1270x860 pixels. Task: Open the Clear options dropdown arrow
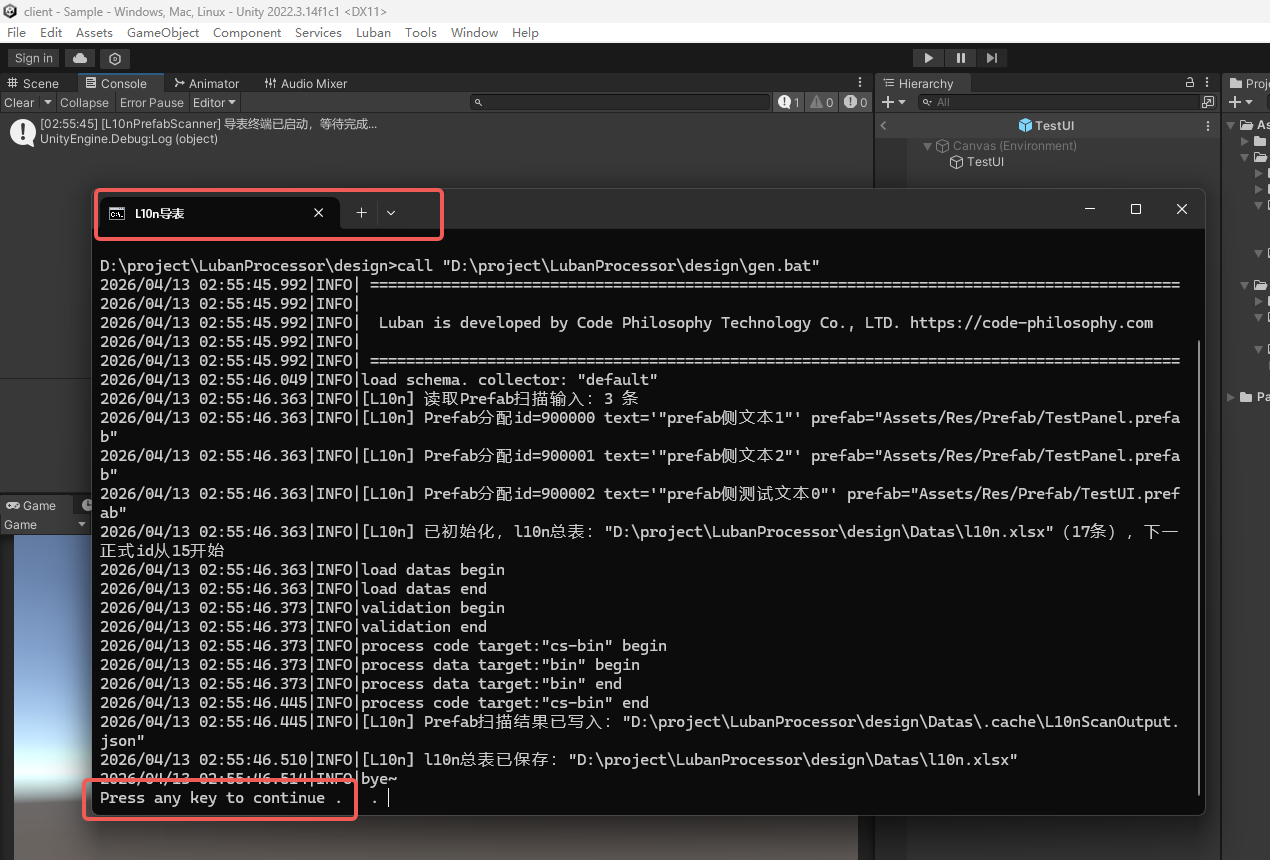47,102
